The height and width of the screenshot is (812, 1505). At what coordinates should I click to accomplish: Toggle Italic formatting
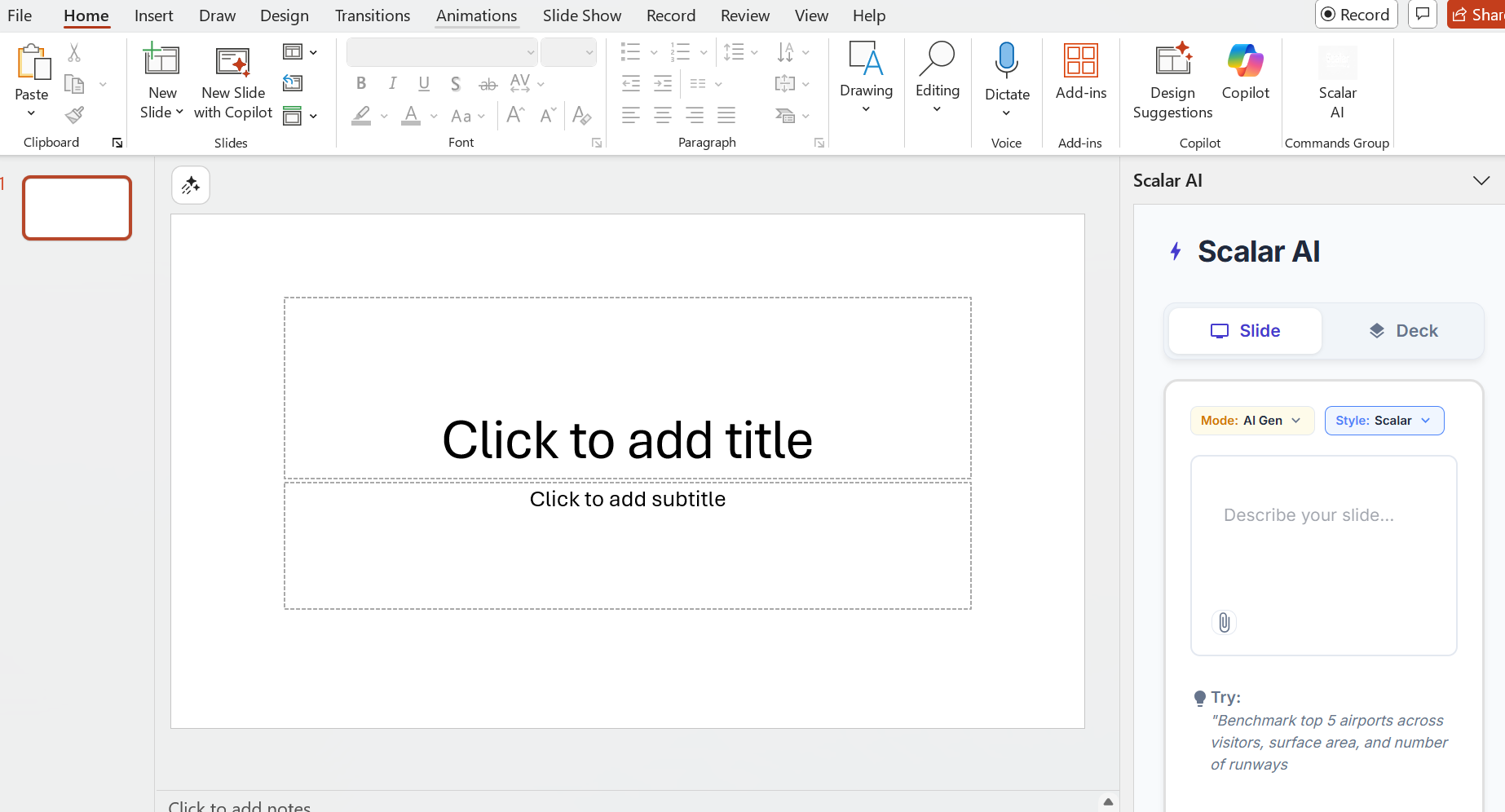coord(393,83)
